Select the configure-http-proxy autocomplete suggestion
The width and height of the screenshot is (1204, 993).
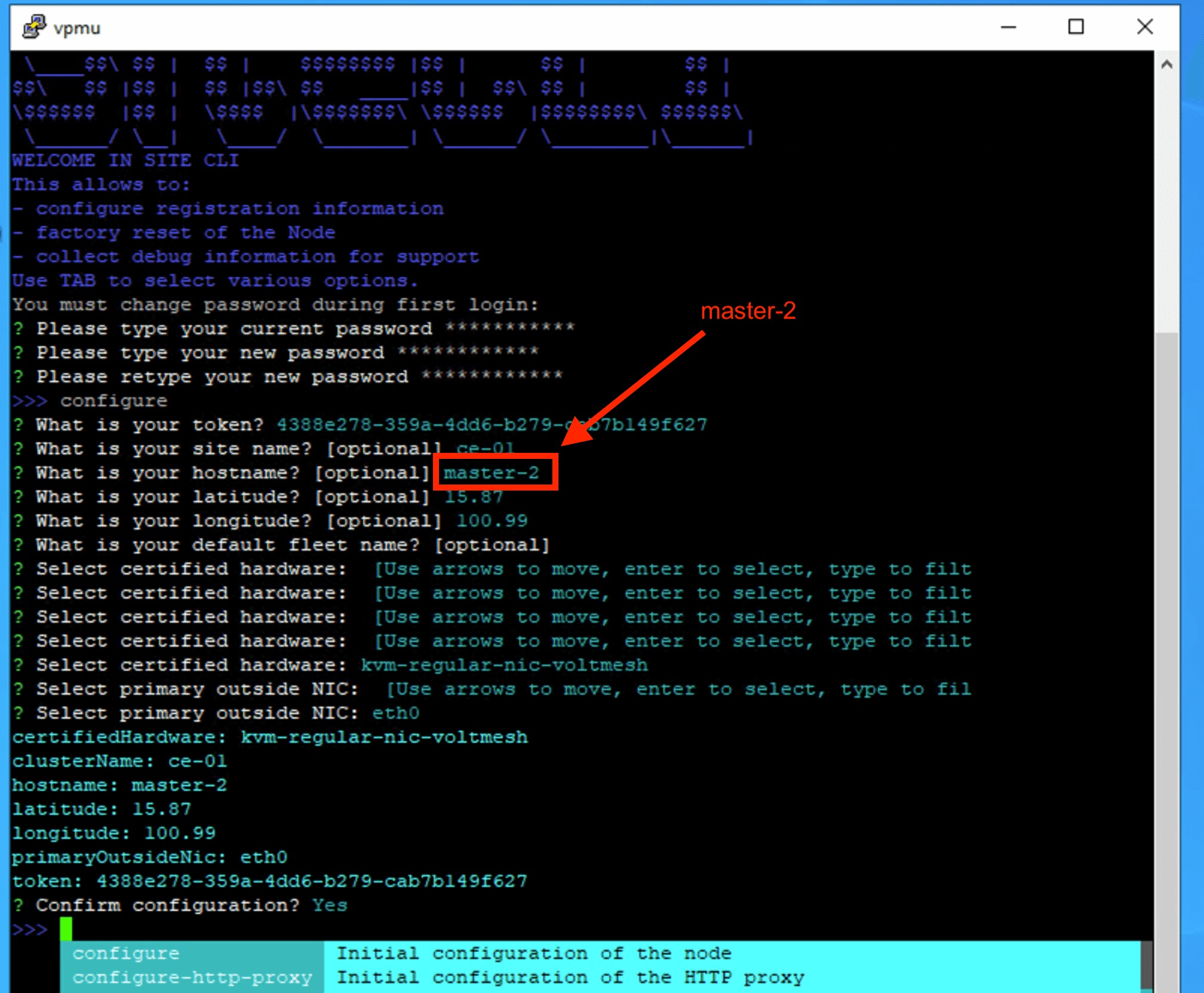pyautogui.click(x=192, y=977)
